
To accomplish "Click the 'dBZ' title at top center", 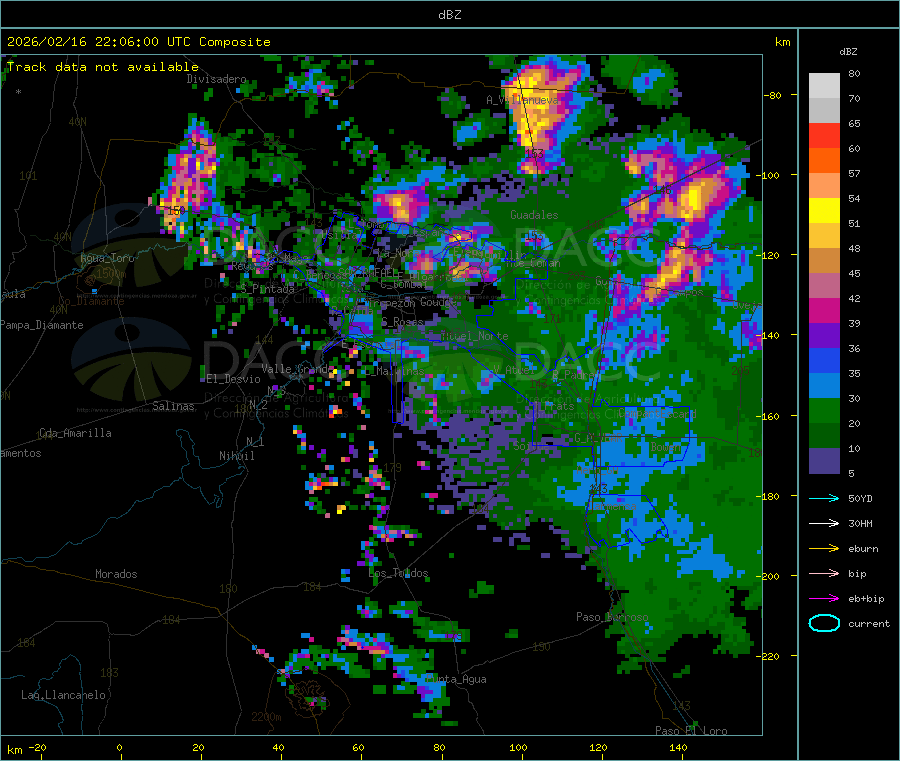I will pyautogui.click(x=449, y=15).
